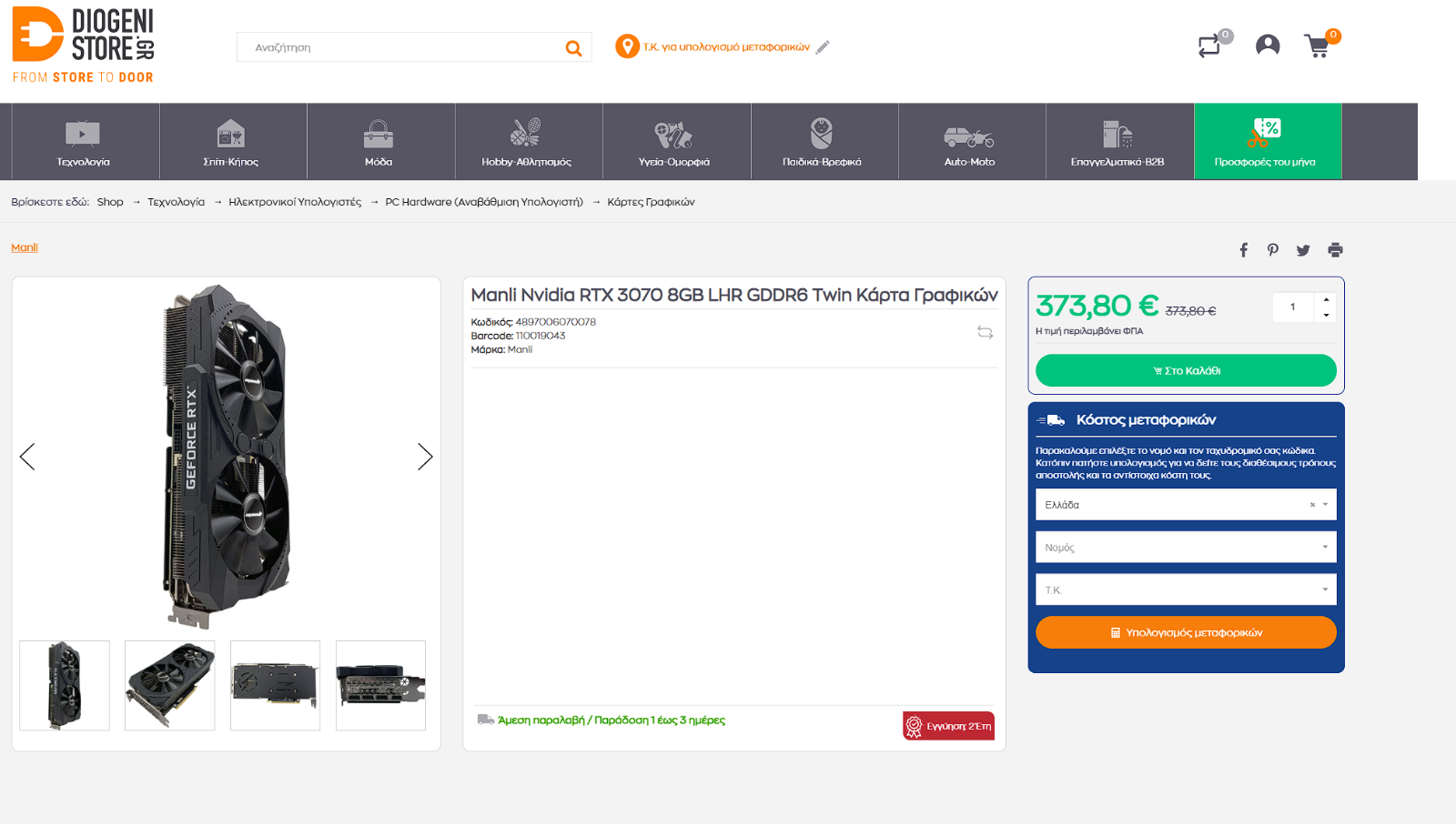Open the product compare icon in header
The width and height of the screenshot is (1456, 826).
click(x=1210, y=45)
